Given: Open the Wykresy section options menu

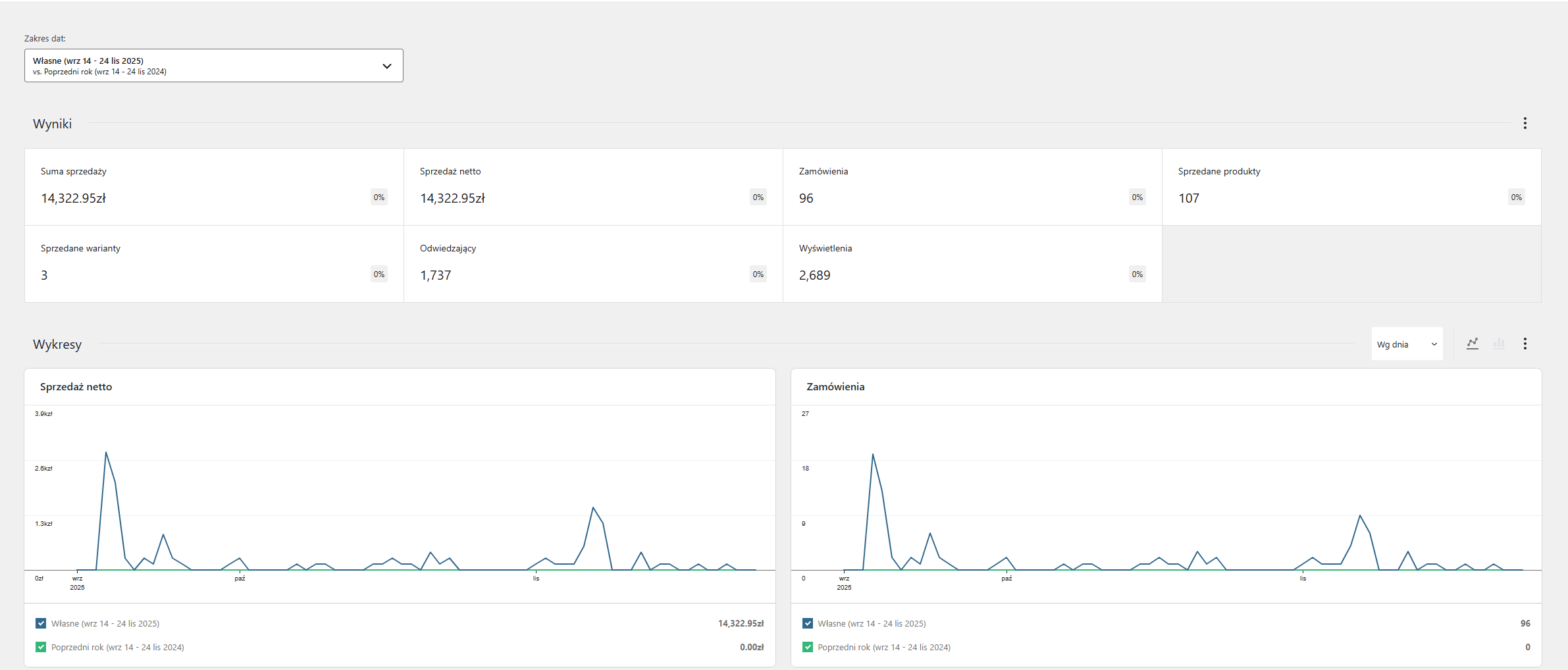Looking at the screenshot, I should [x=1525, y=344].
